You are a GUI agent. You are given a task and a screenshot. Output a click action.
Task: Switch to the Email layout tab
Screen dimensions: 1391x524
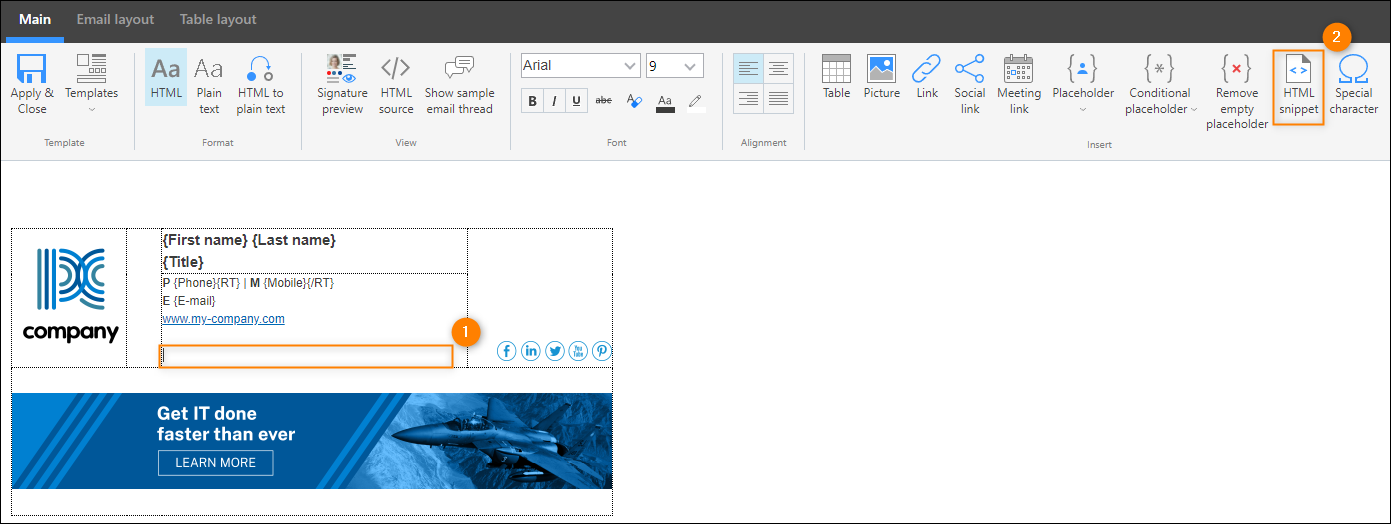pyautogui.click(x=116, y=20)
